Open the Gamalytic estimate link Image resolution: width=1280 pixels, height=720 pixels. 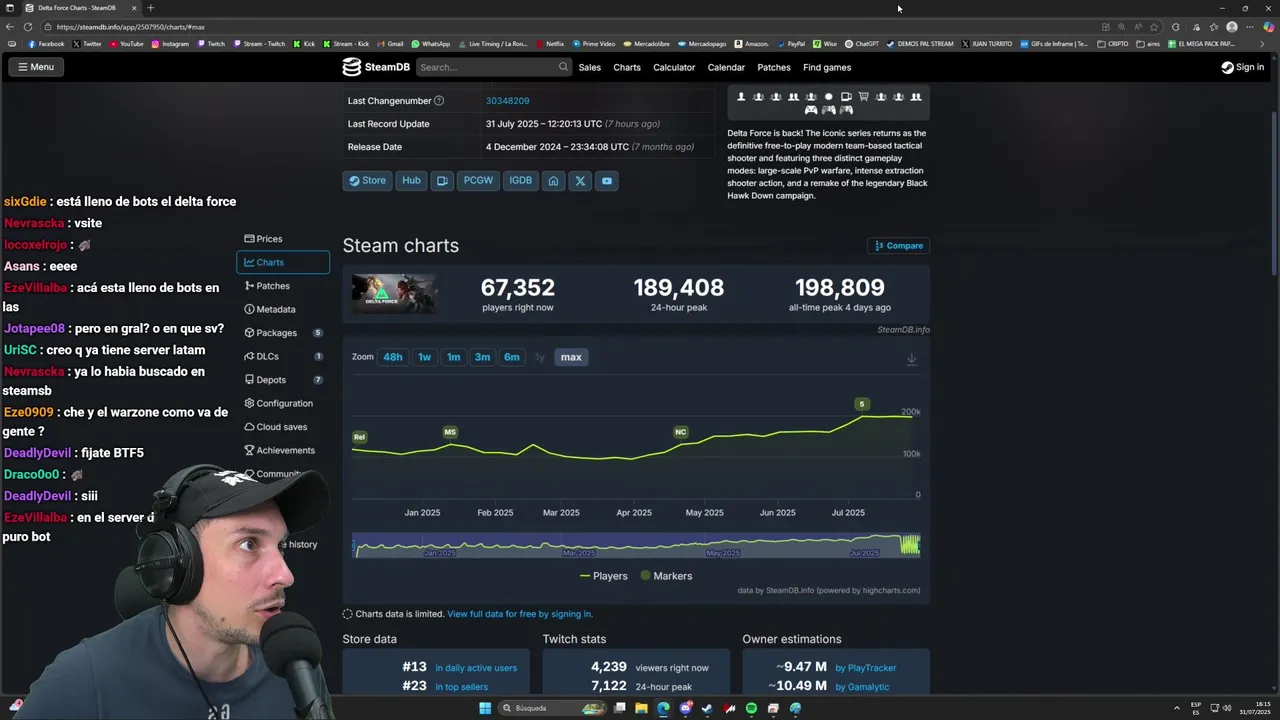coord(862,687)
